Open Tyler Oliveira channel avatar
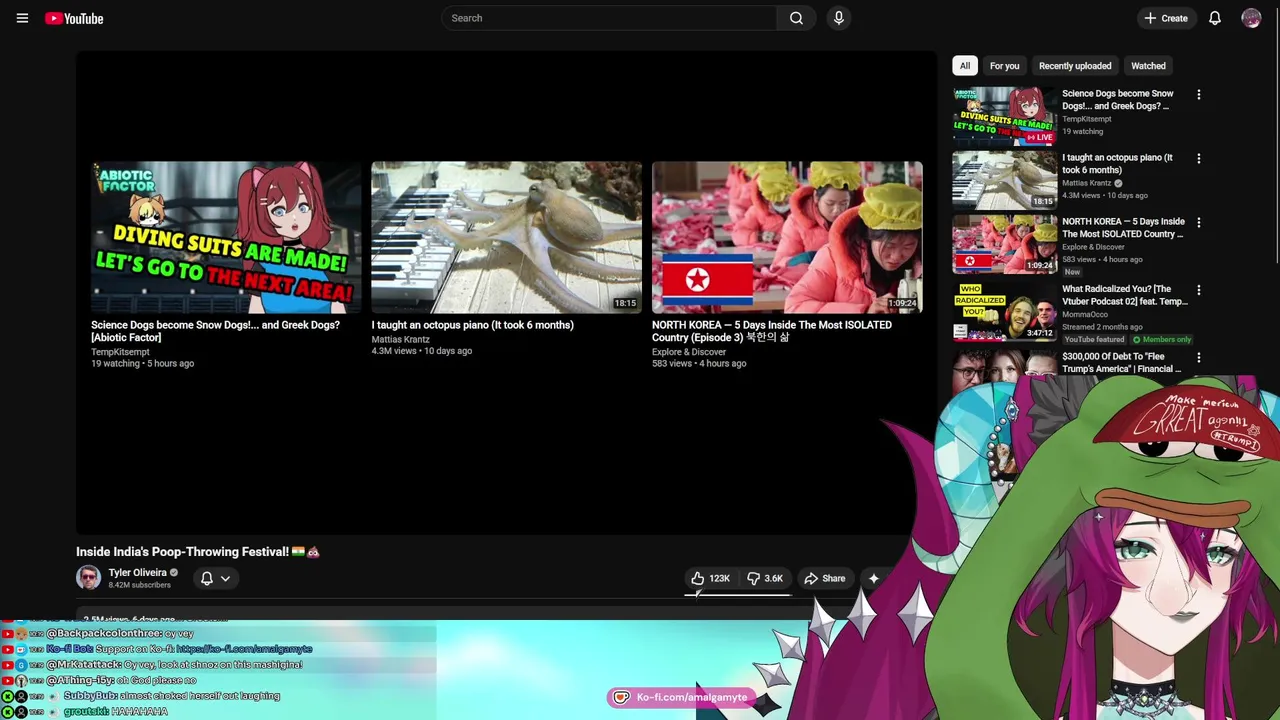The height and width of the screenshot is (720, 1280). [x=88, y=578]
